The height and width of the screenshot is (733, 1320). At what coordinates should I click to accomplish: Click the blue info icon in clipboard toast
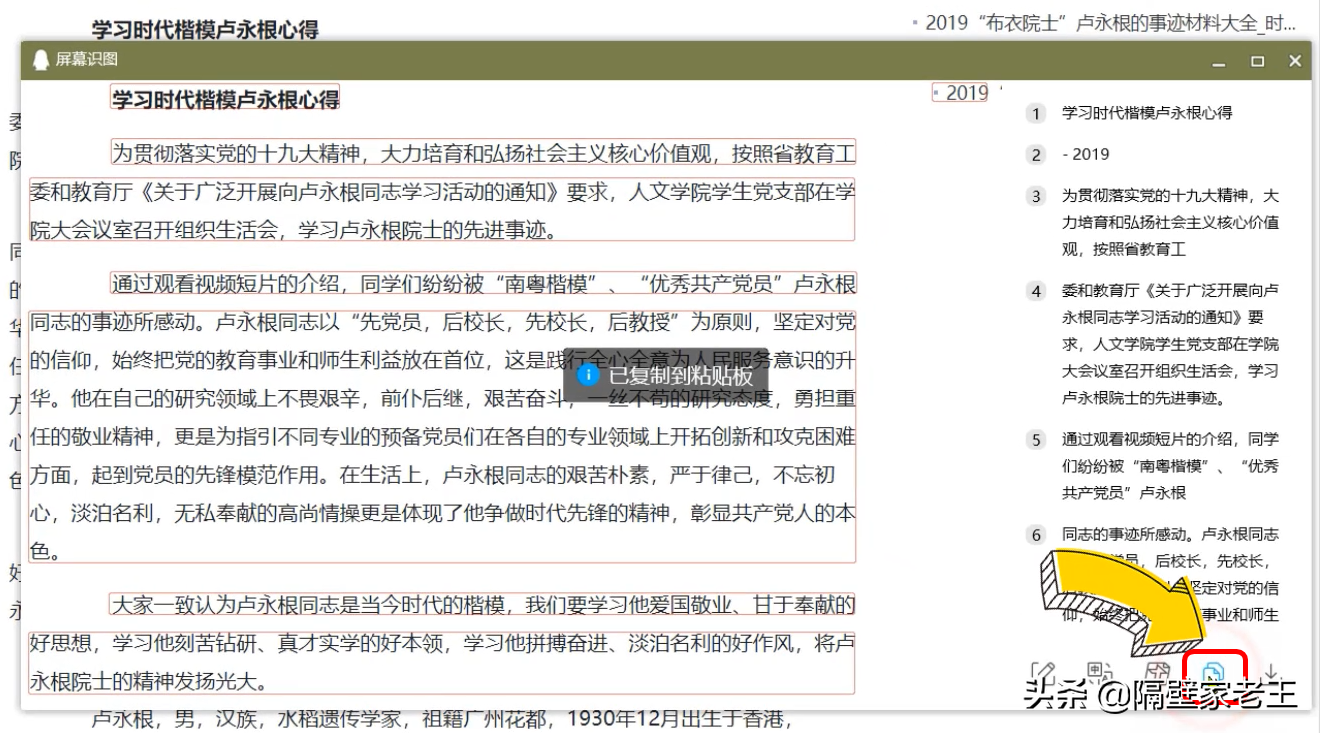(x=589, y=376)
